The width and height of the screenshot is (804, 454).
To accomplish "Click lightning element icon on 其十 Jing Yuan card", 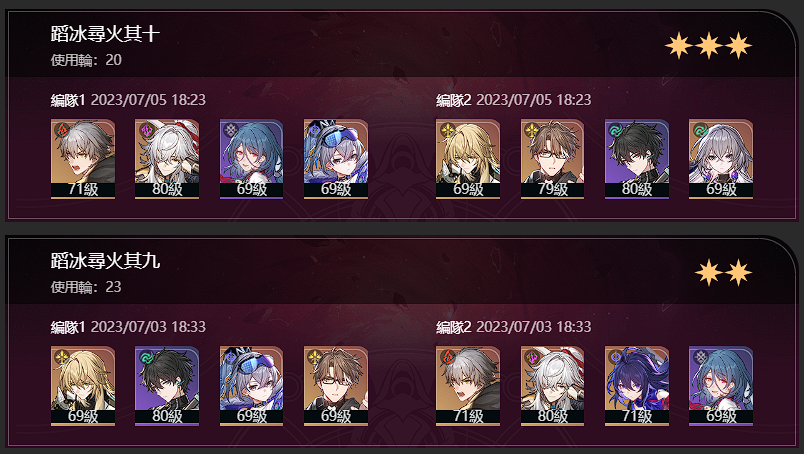I will [146, 130].
